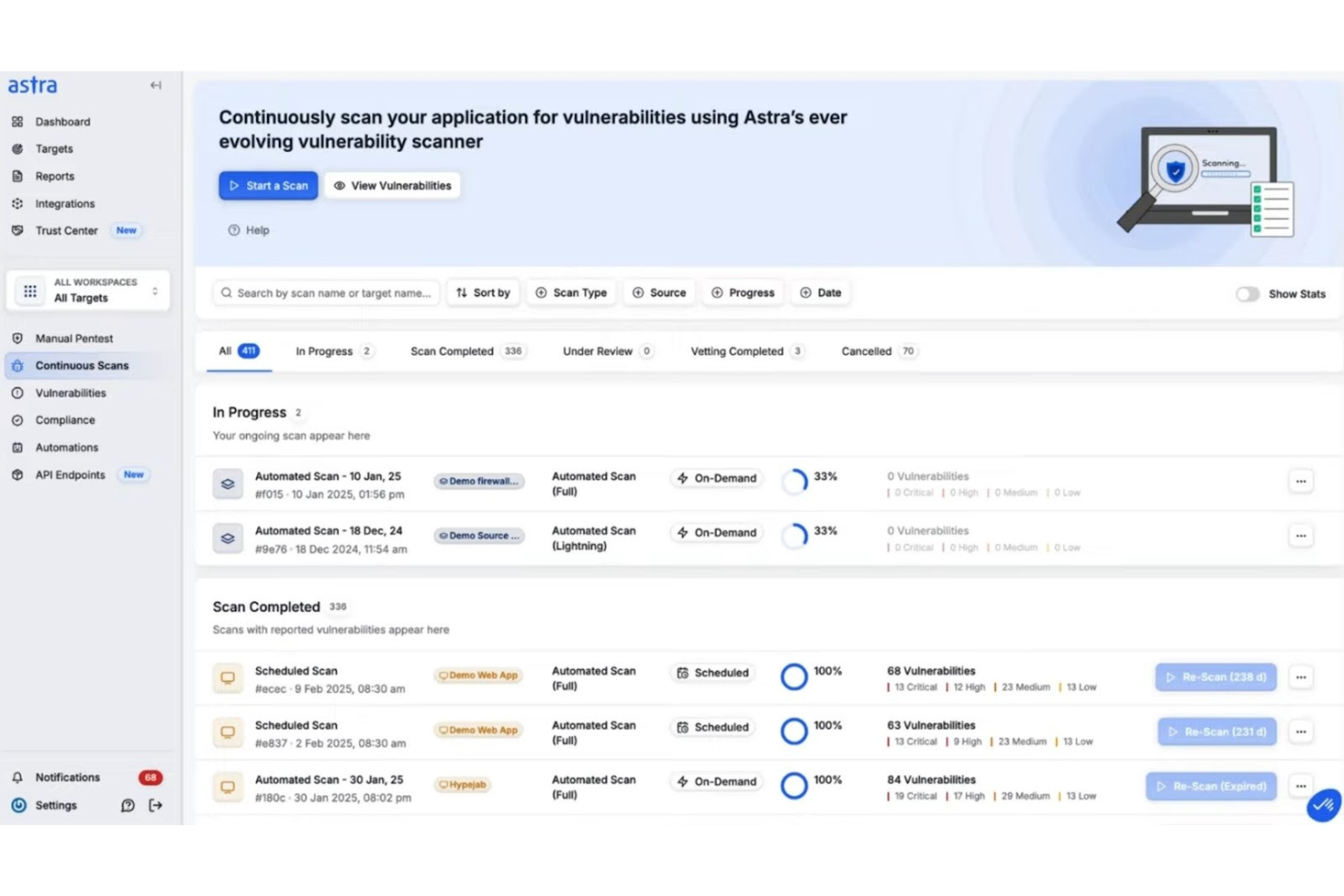Open the Integrations page
Viewport: 1344px width, 896px height.
[64, 203]
